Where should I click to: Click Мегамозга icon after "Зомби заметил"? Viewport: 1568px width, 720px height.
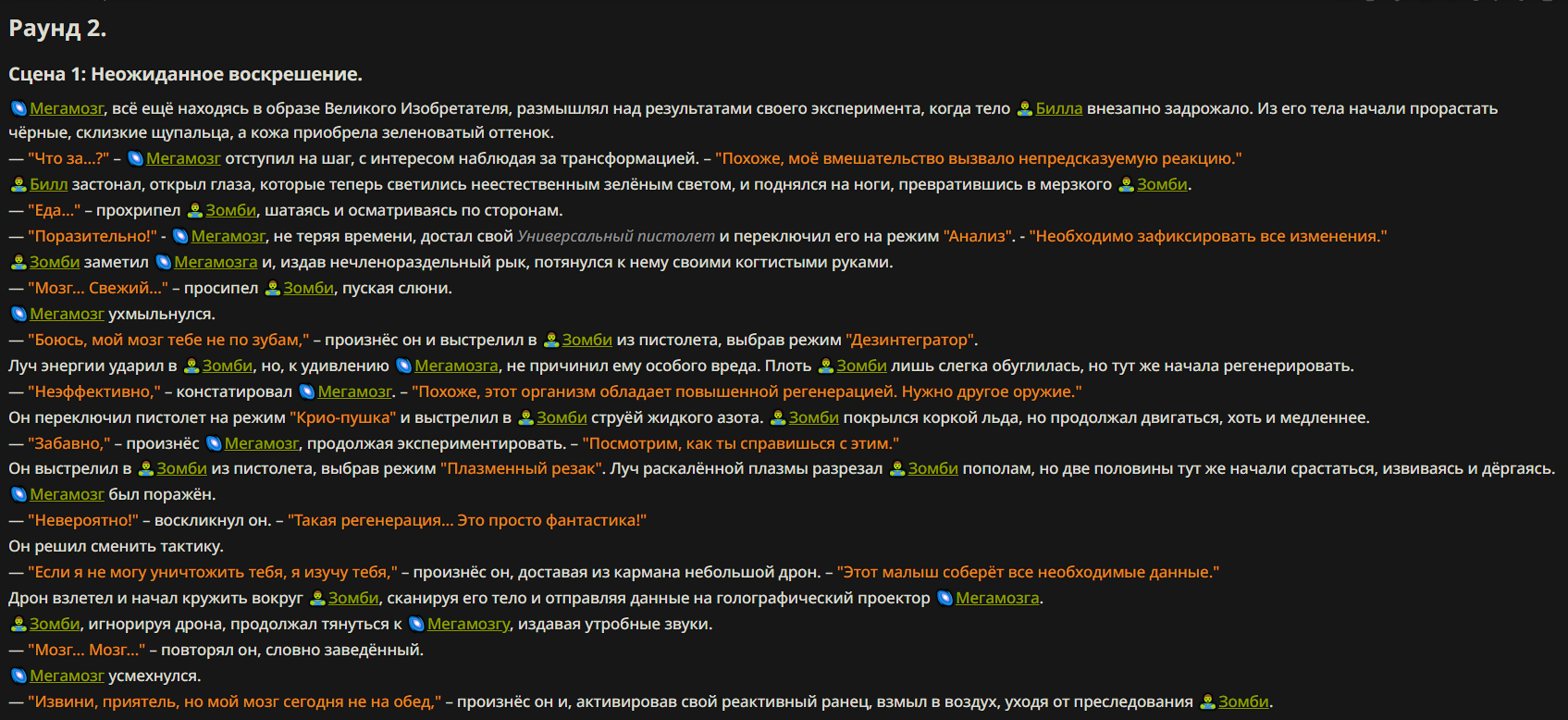163,262
